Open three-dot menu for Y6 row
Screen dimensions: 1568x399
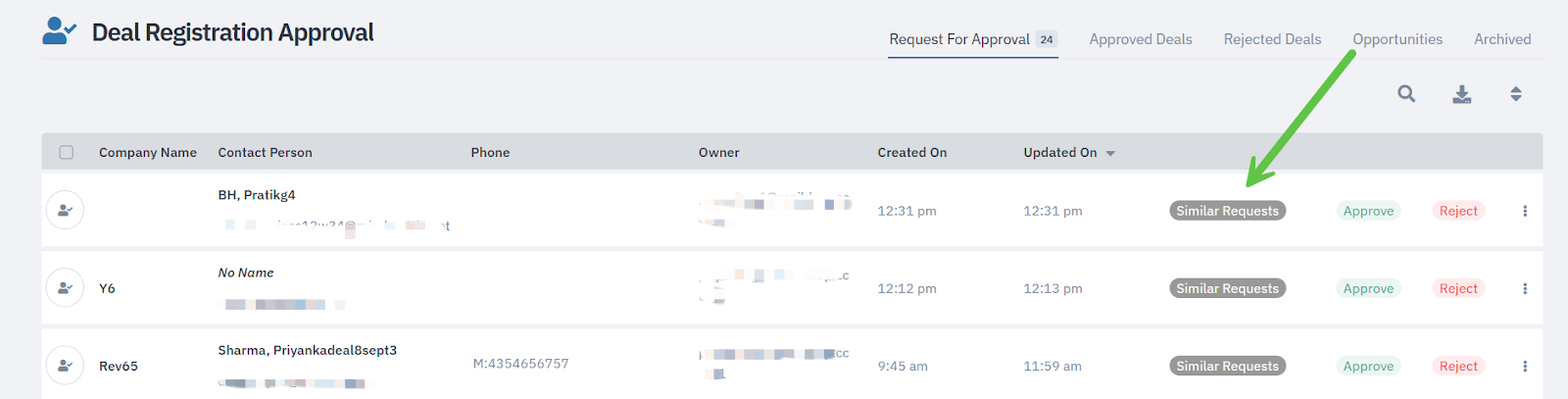point(1525,288)
